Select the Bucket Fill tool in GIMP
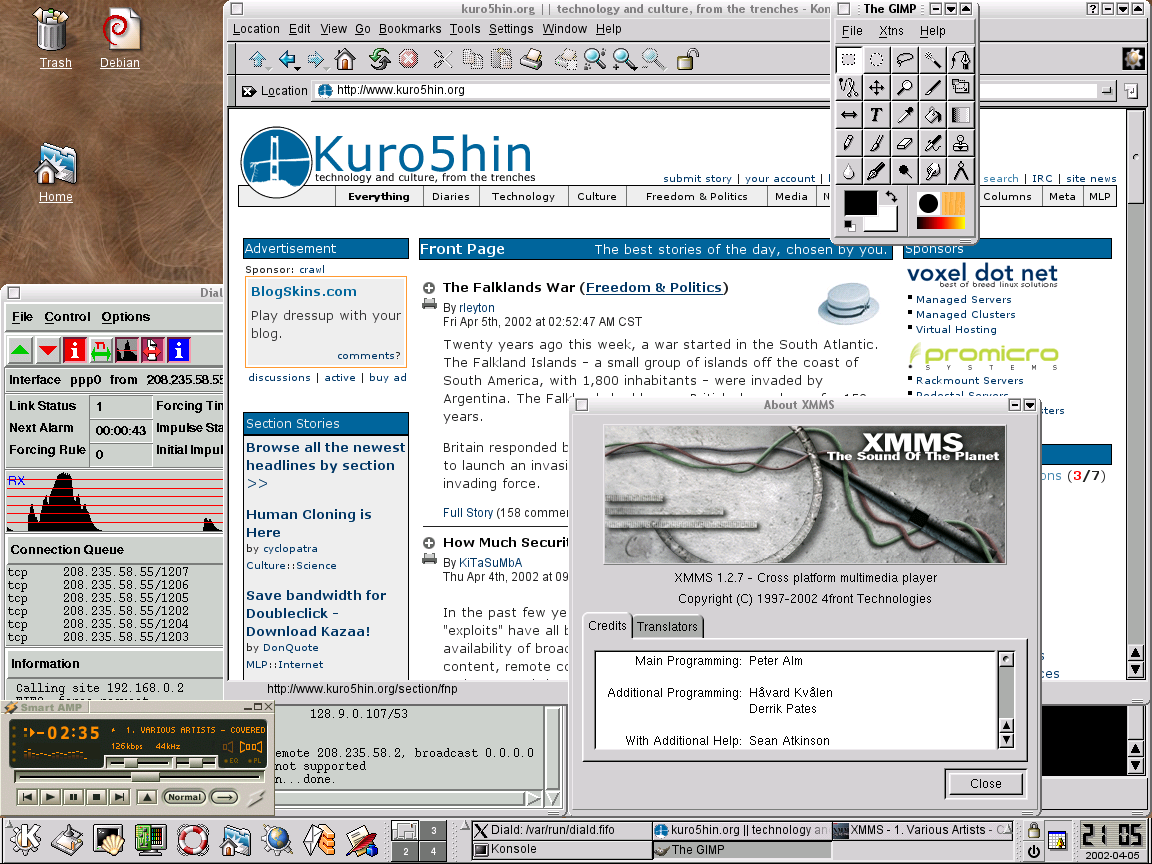The image size is (1152, 864). [932, 115]
